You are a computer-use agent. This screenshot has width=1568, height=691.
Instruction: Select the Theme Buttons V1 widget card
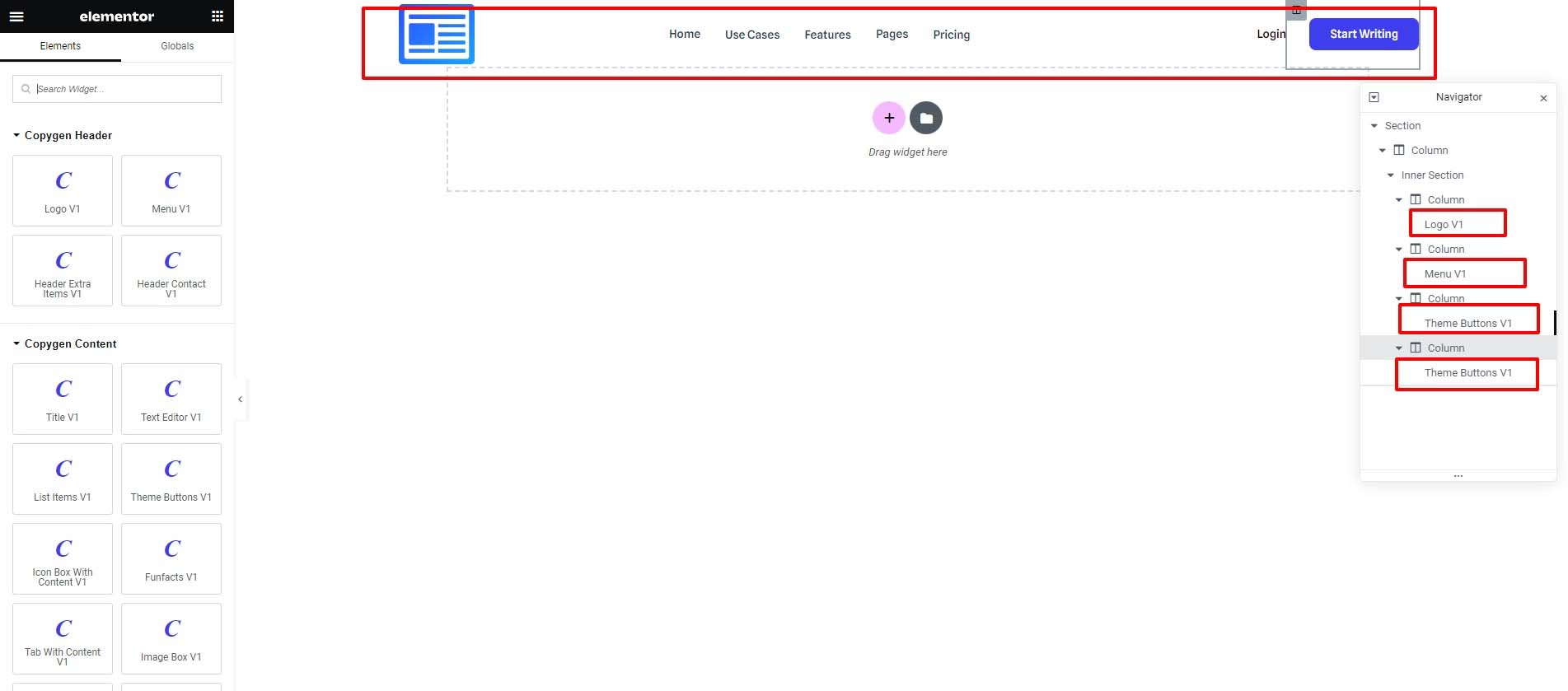pyautogui.click(x=171, y=479)
